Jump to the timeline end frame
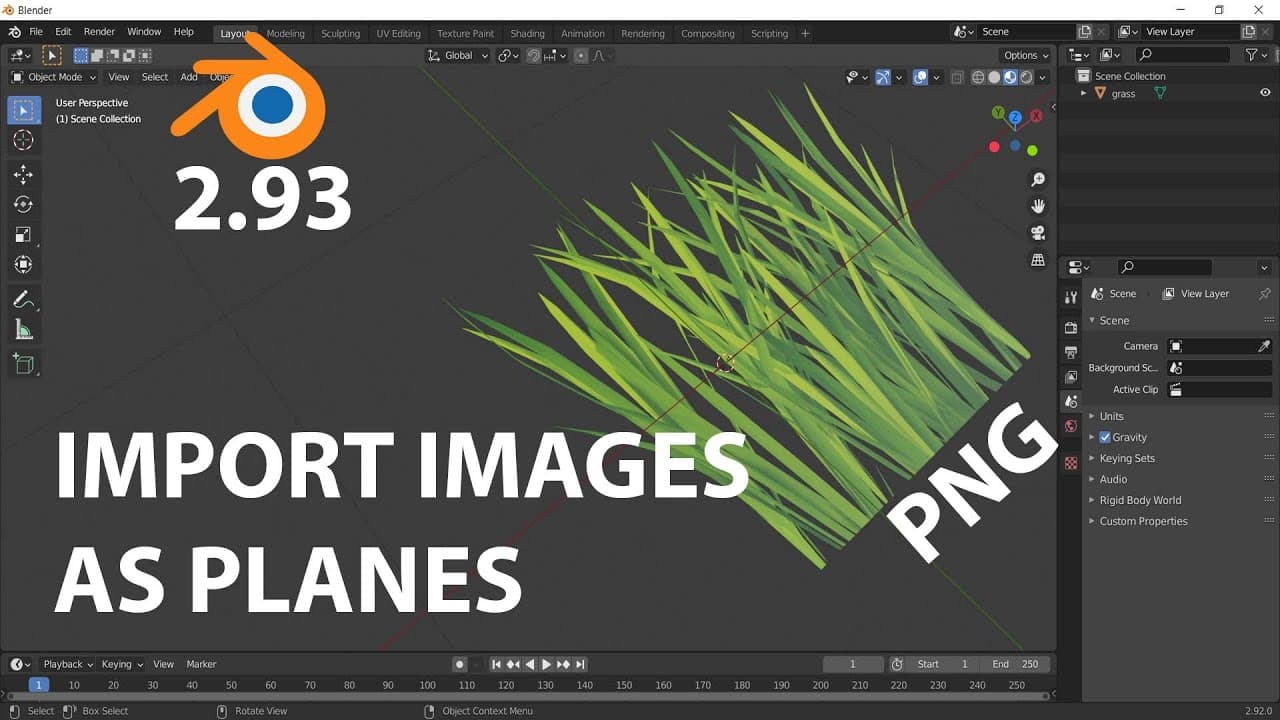The height and width of the screenshot is (720, 1280). point(580,664)
